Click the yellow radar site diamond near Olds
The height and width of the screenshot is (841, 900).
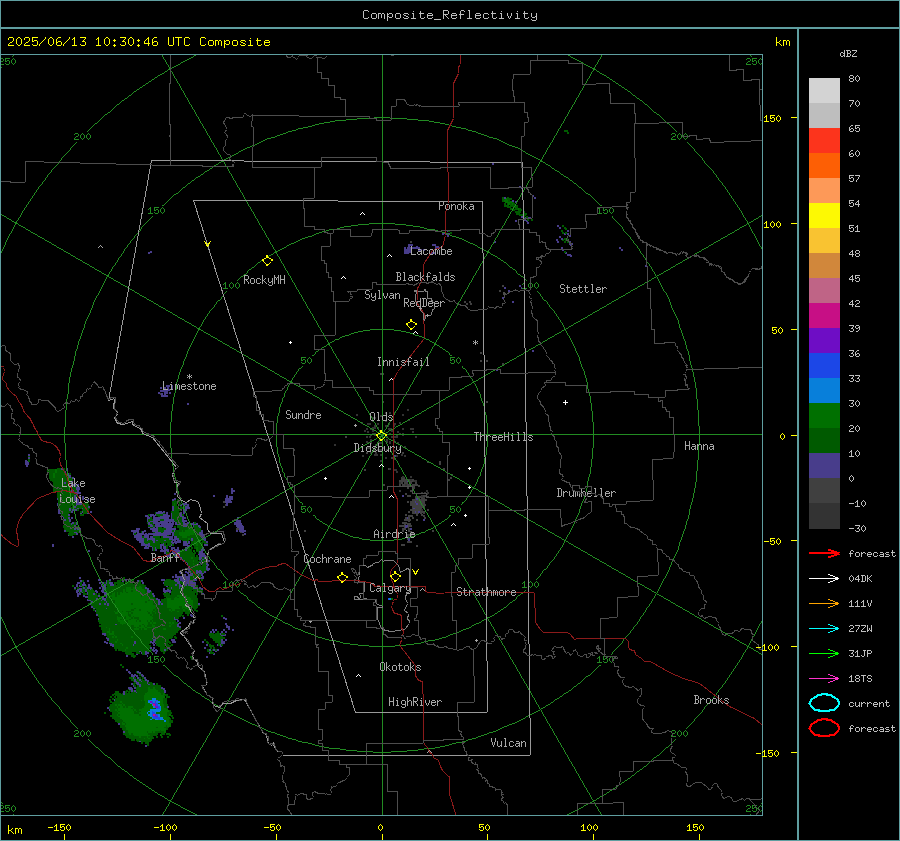pyautogui.click(x=381, y=436)
